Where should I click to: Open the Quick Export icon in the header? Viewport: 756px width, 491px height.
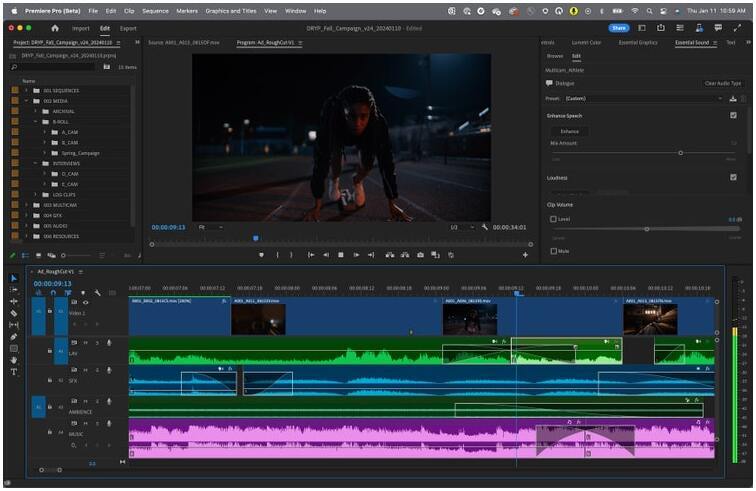click(x=661, y=28)
